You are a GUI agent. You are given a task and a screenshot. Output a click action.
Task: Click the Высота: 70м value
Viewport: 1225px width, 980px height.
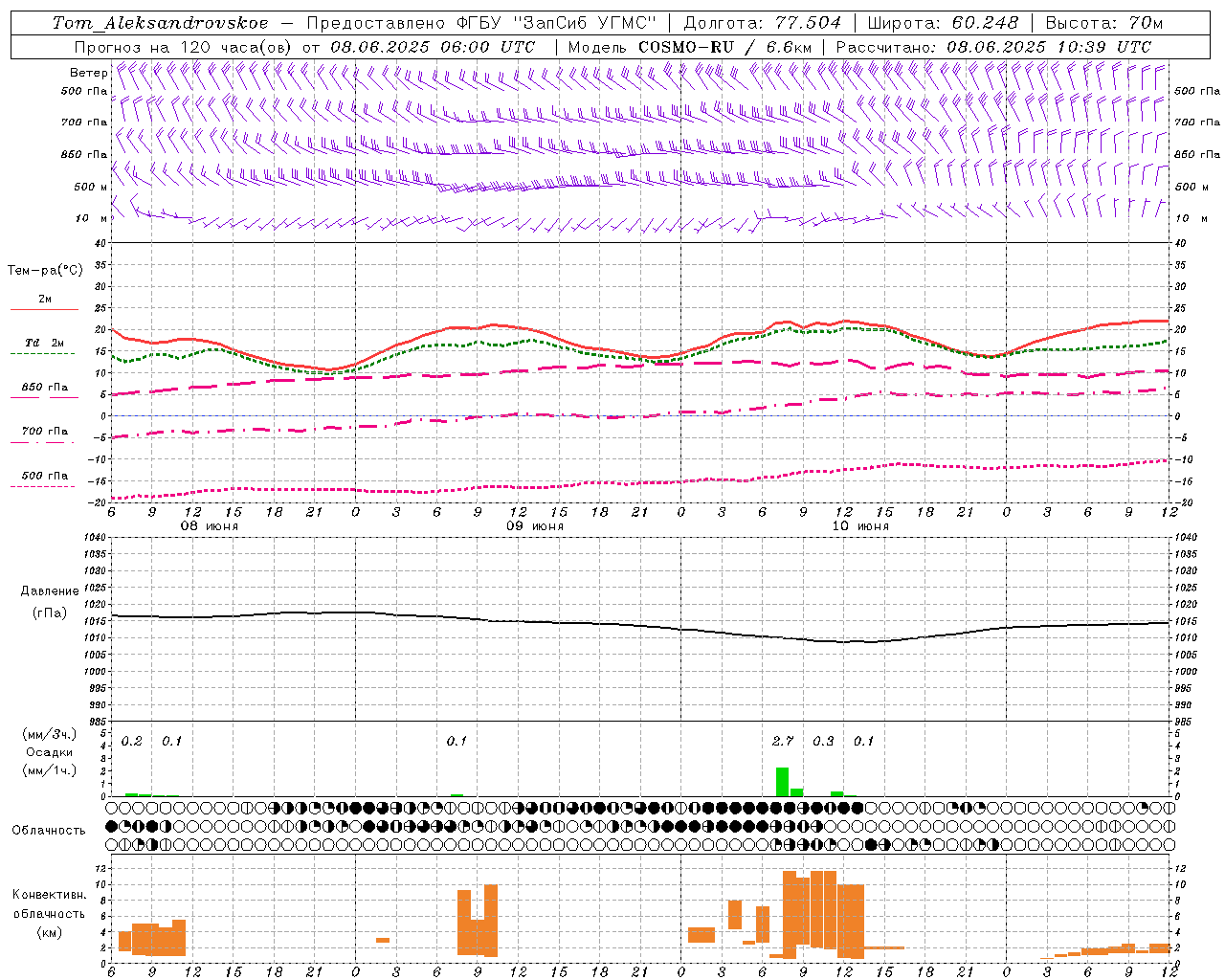coord(1103,23)
